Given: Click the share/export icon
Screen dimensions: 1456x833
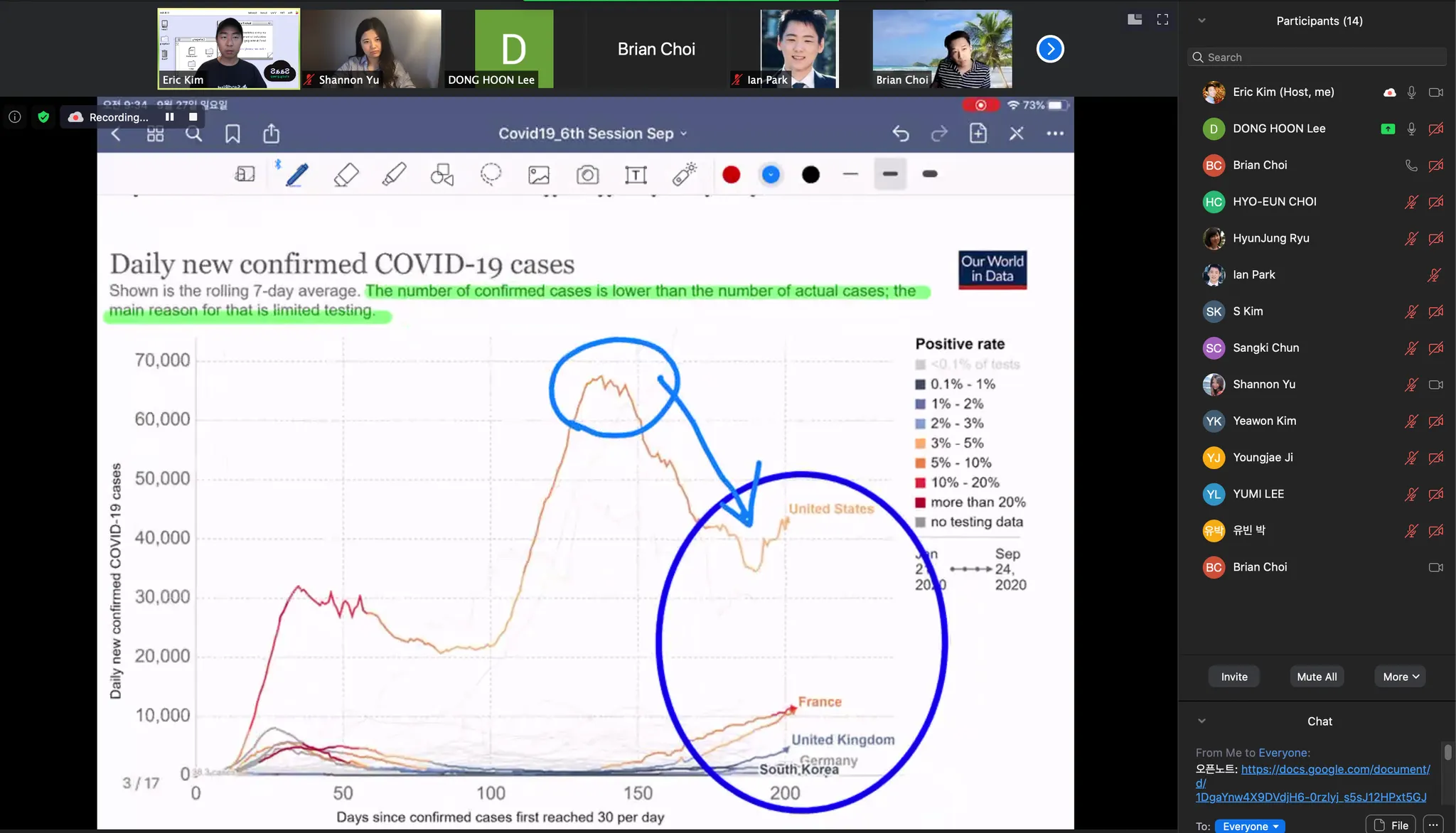Looking at the screenshot, I should coord(272,134).
